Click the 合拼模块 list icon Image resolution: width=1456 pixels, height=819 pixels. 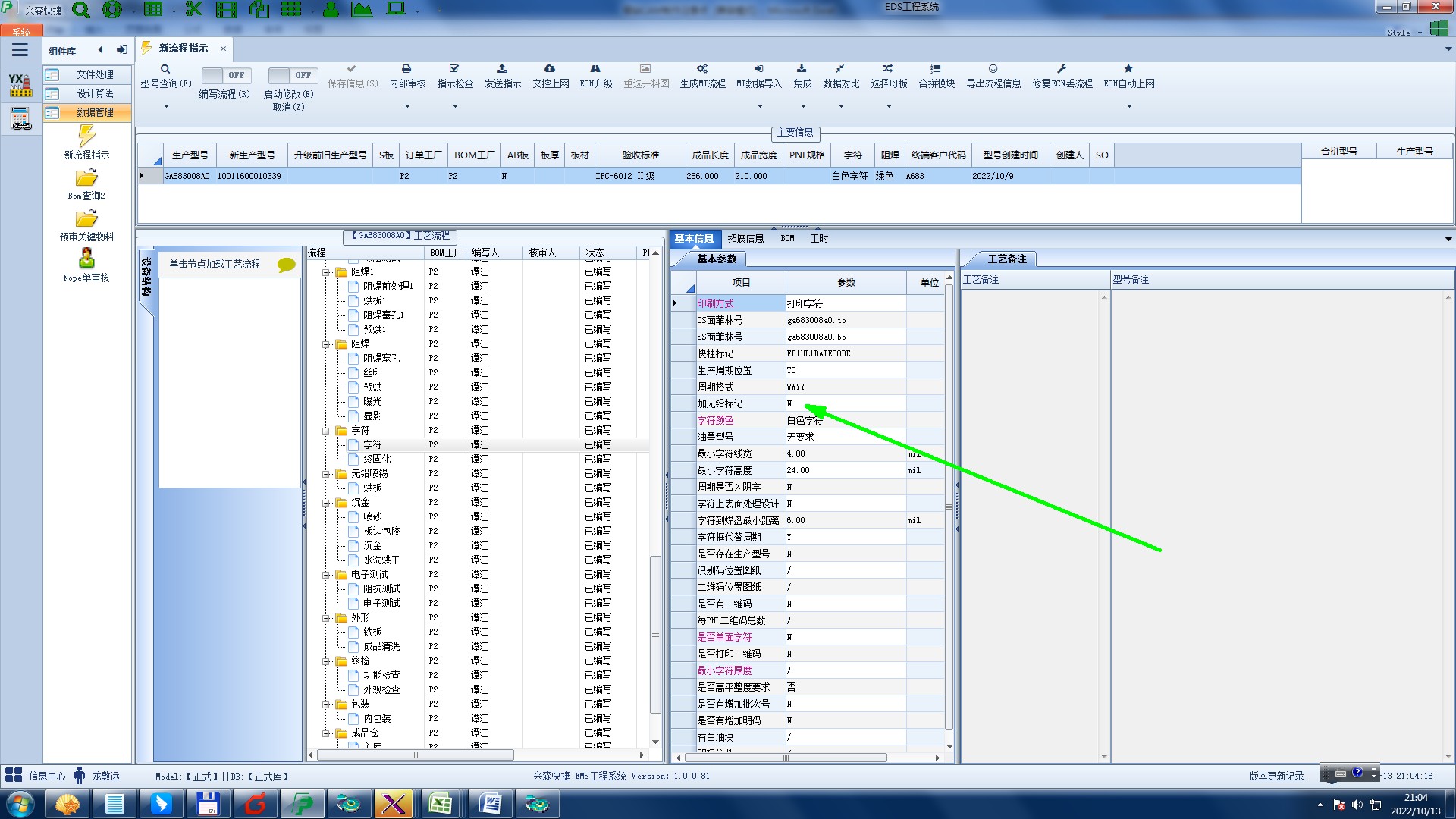(936, 69)
